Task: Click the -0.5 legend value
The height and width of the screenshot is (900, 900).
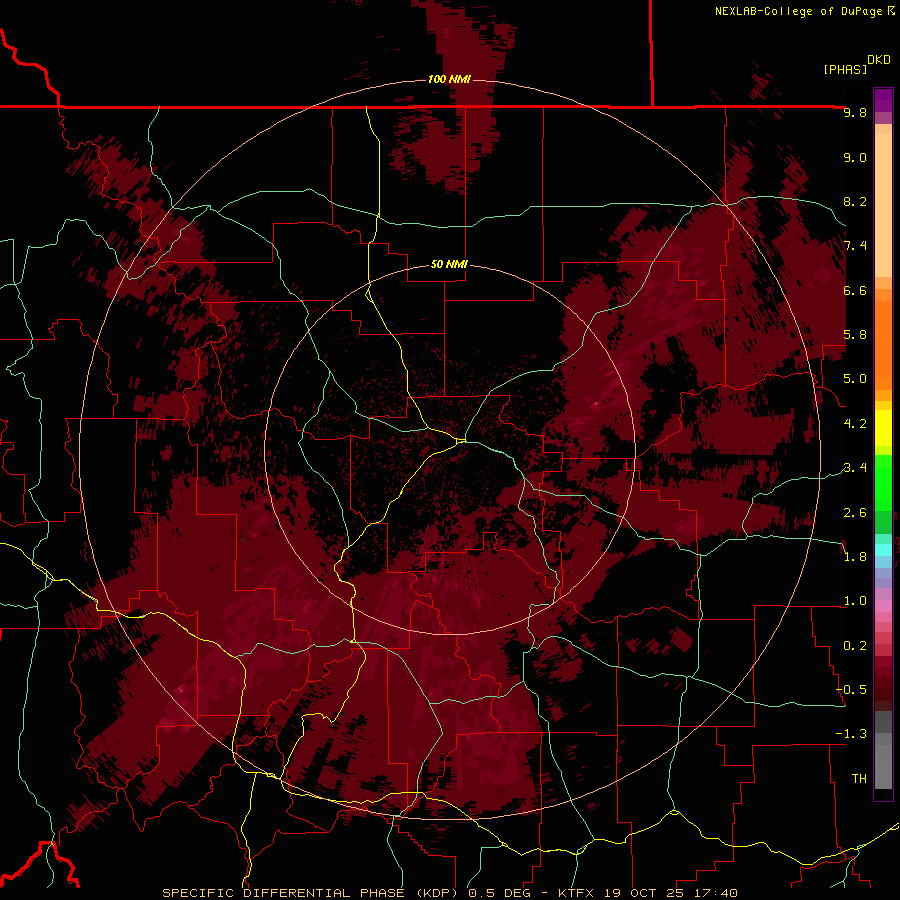Action: click(x=851, y=690)
